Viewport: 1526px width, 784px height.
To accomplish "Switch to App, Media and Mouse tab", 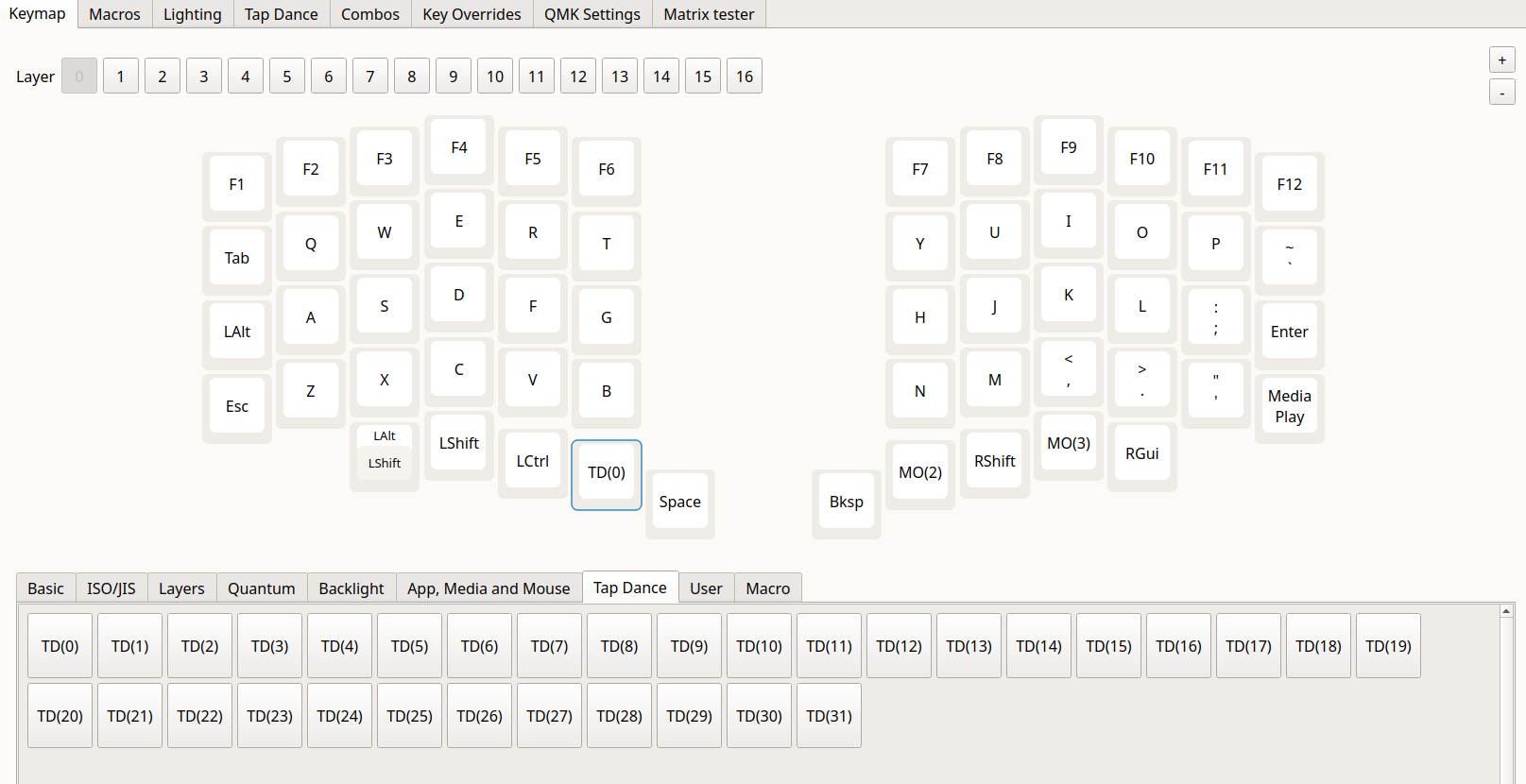I will pyautogui.click(x=489, y=588).
